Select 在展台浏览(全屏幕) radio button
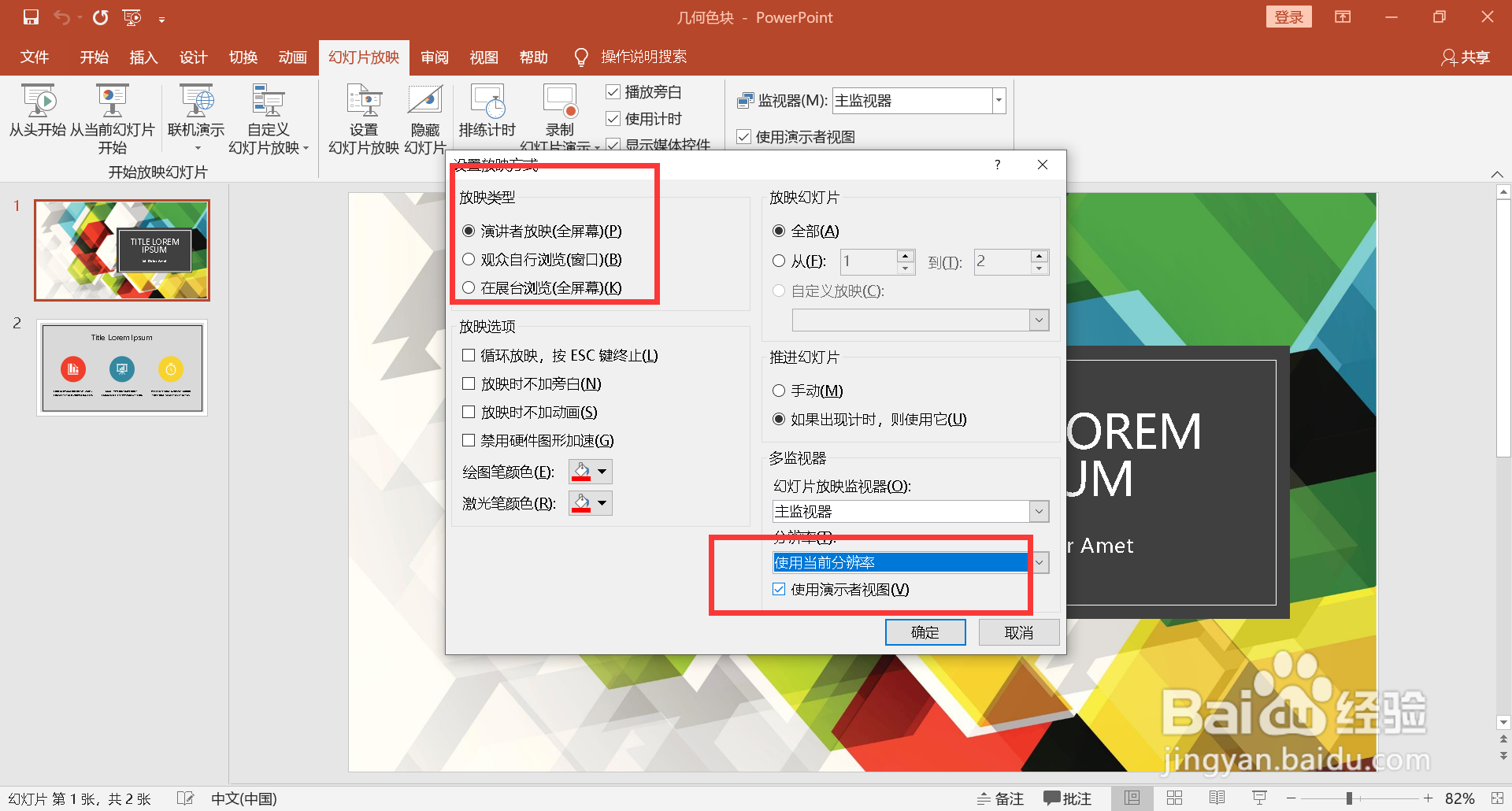Image resolution: width=1512 pixels, height=811 pixels. coord(469,287)
